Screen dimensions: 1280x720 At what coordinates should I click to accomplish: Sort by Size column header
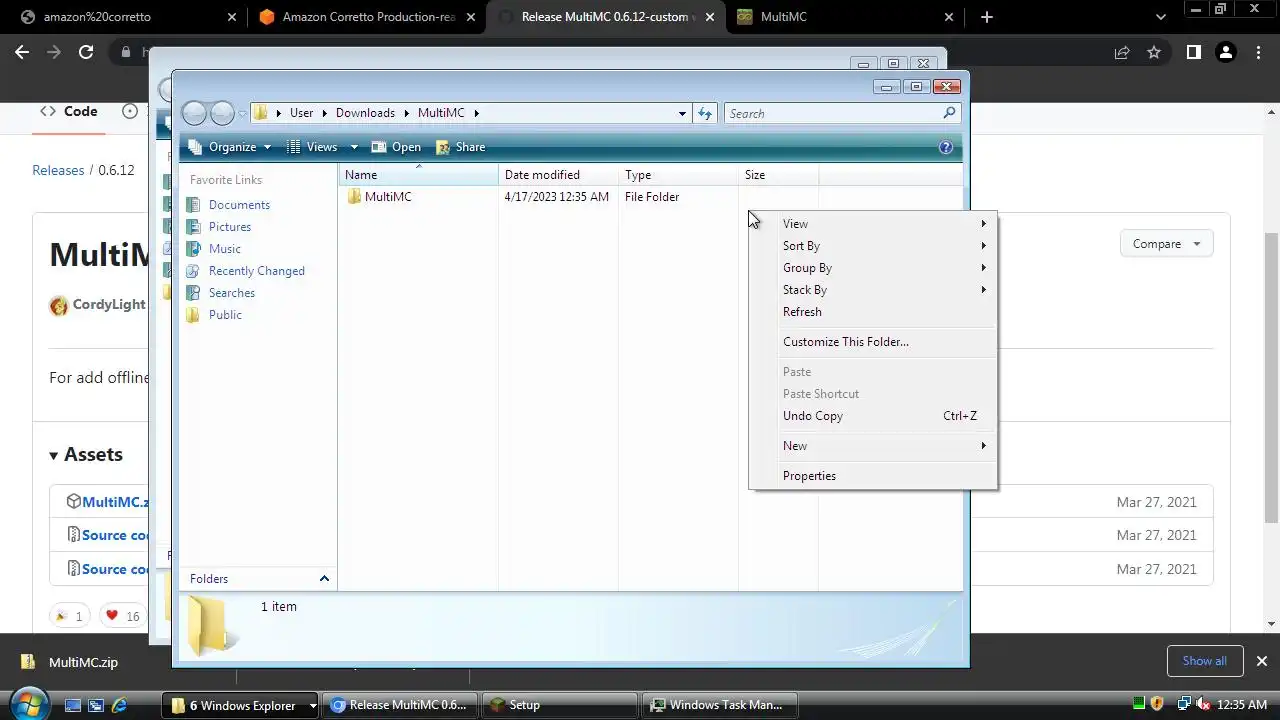pyautogui.click(x=778, y=175)
